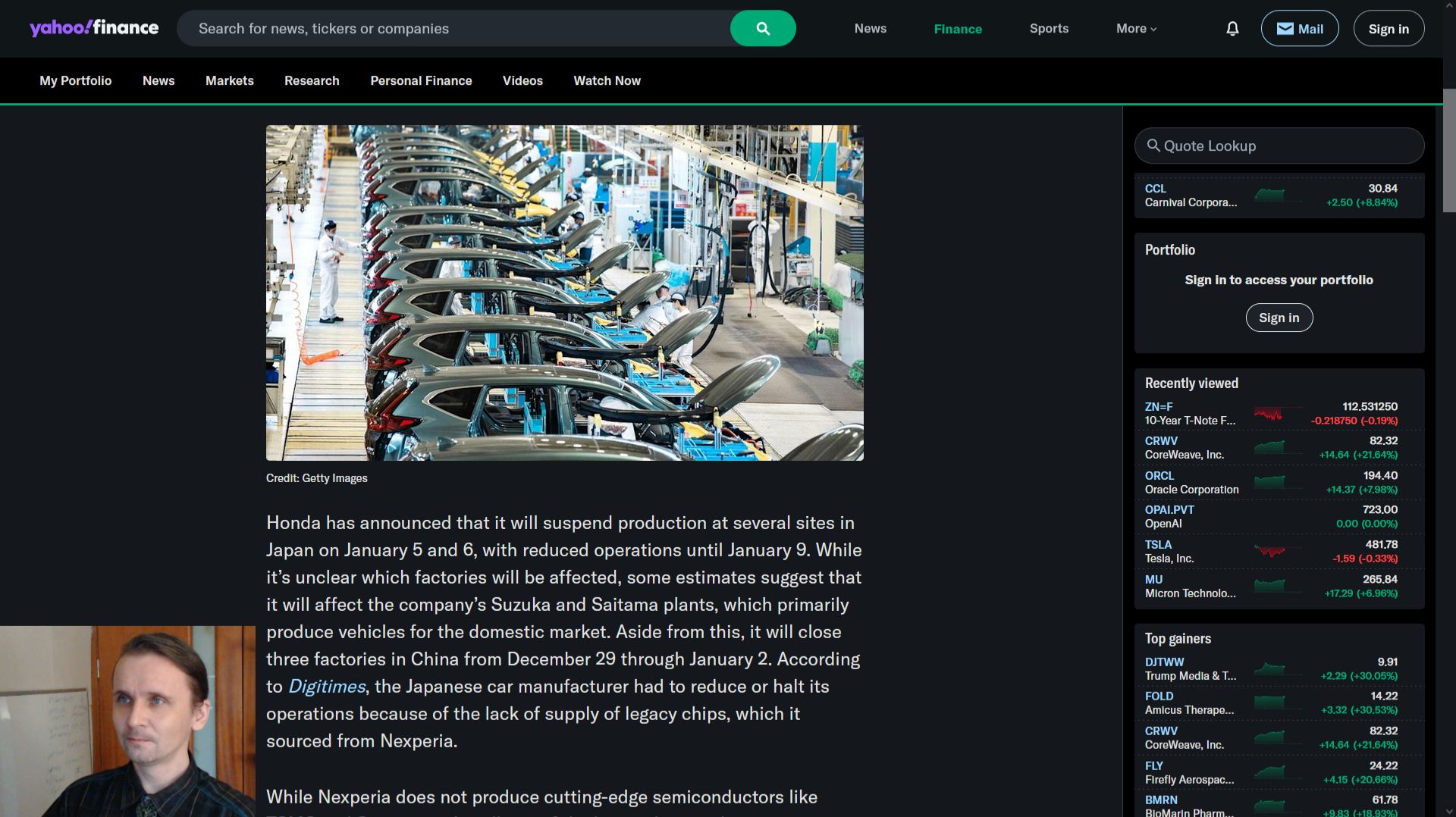
Task: Open the News link in top bar
Action: pyautogui.click(x=870, y=28)
